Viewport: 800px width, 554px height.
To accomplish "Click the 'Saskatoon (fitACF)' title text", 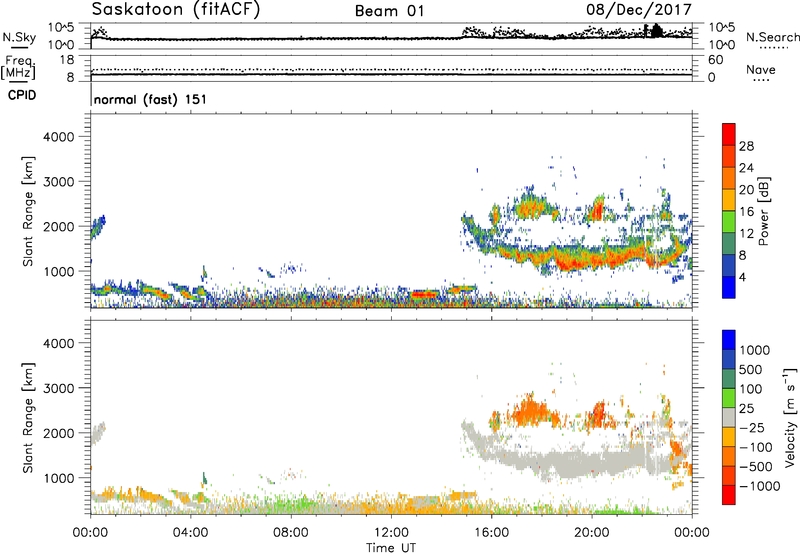I will [176, 10].
